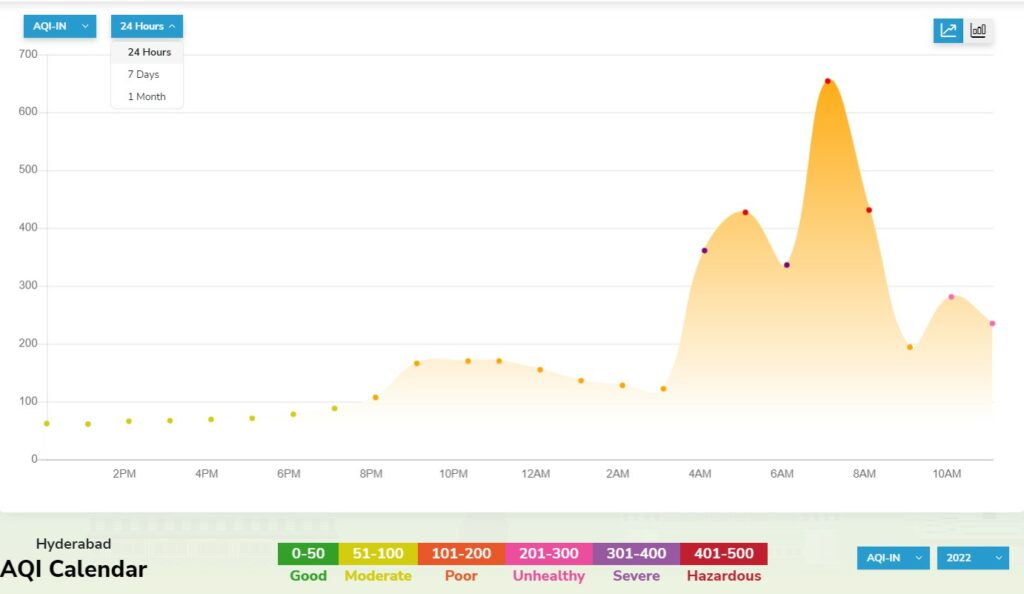Viewport: 1024px width, 594px height.
Task: Click the '12AM' axis label
Action: click(x=536, y=474)
